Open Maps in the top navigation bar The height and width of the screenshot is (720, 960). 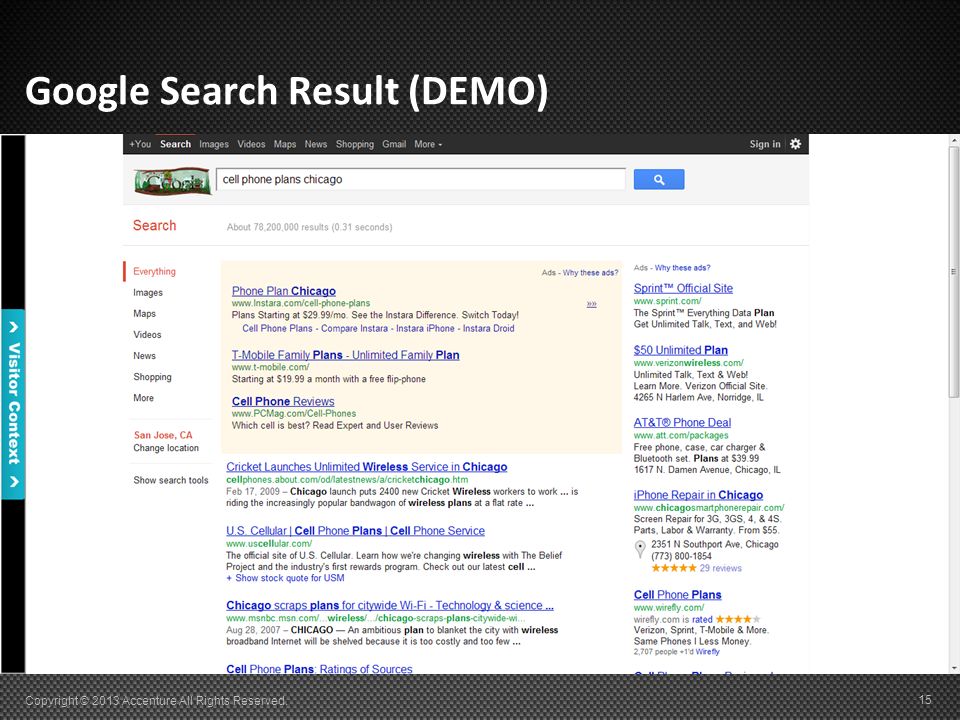click(285, 144)
